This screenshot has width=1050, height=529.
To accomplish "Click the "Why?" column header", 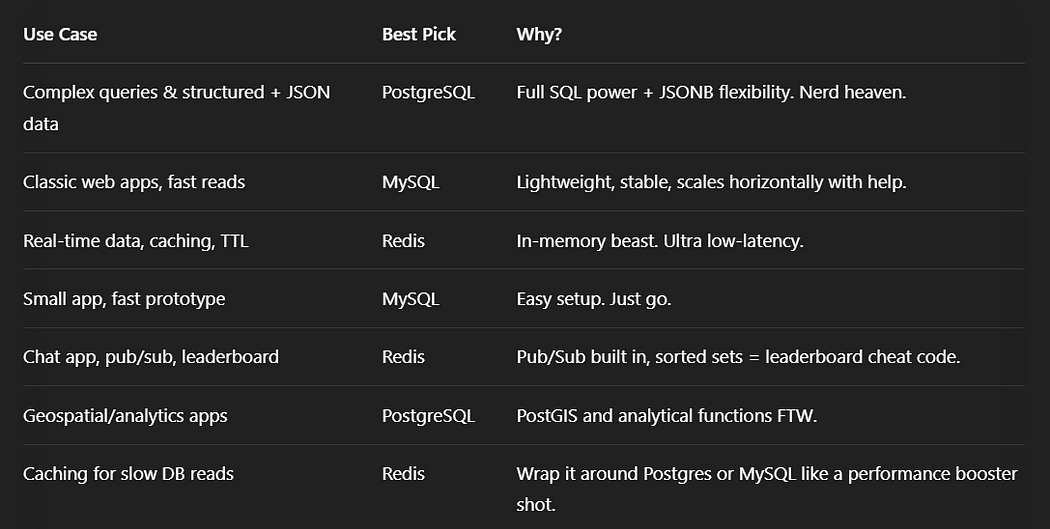I will [539, 34].
